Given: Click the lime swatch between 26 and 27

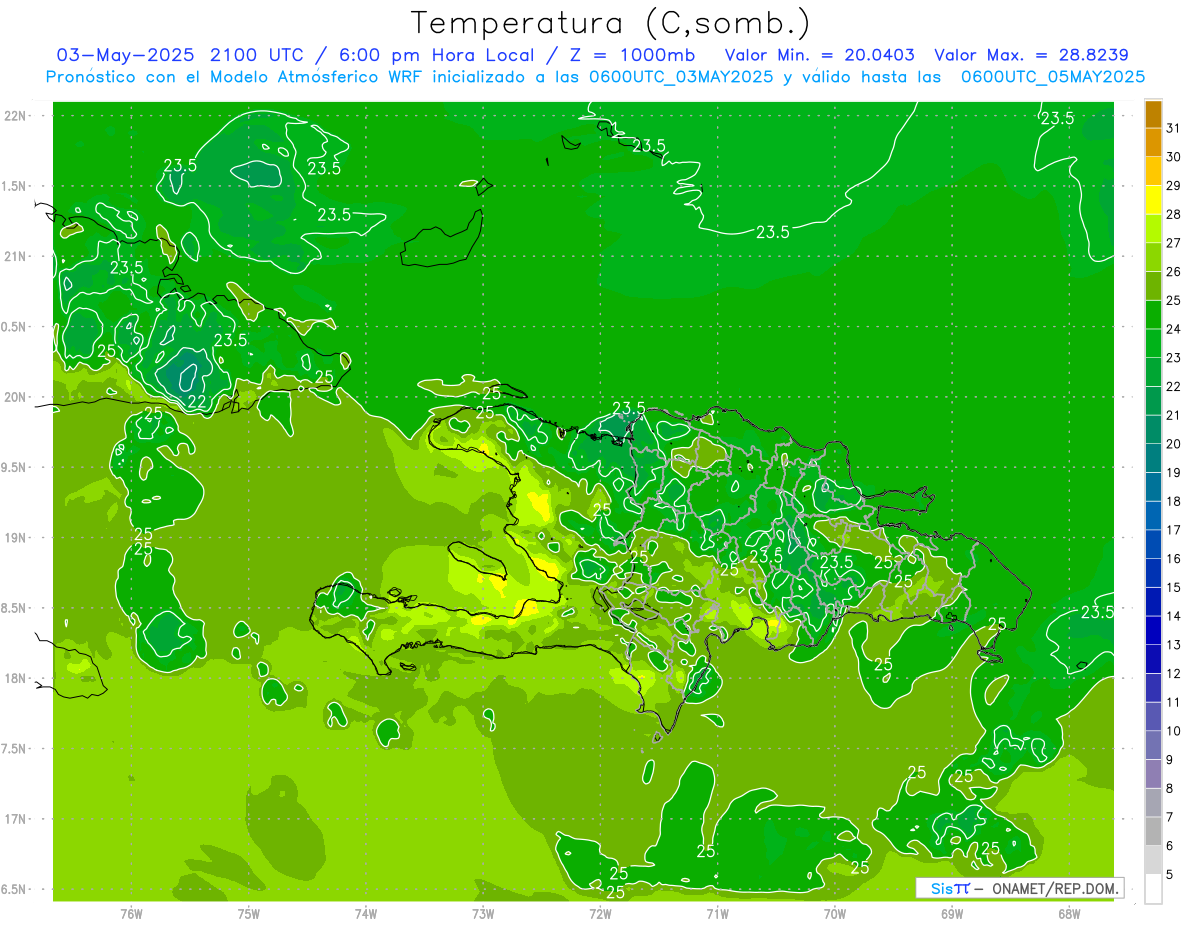Looking at the screenshot, I should pos(1153,257).
